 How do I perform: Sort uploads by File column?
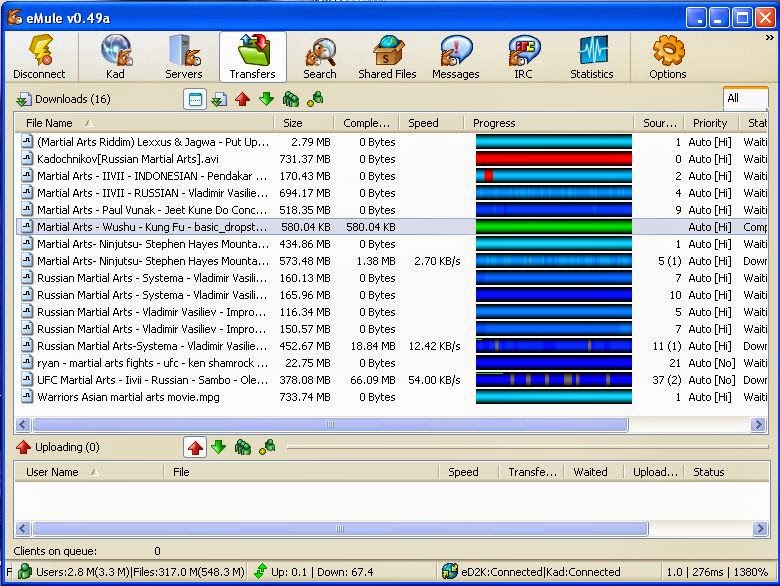[x=301, y=472]
